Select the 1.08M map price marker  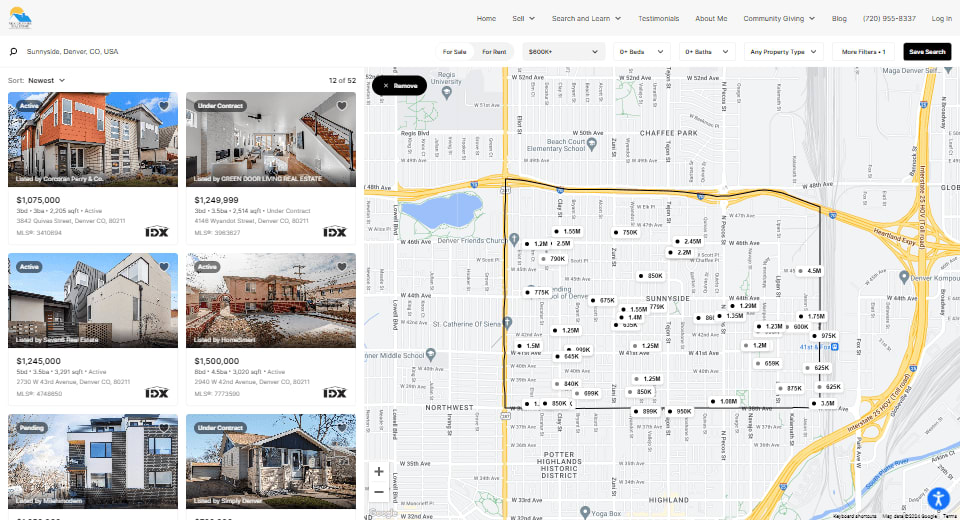[724, 402]
